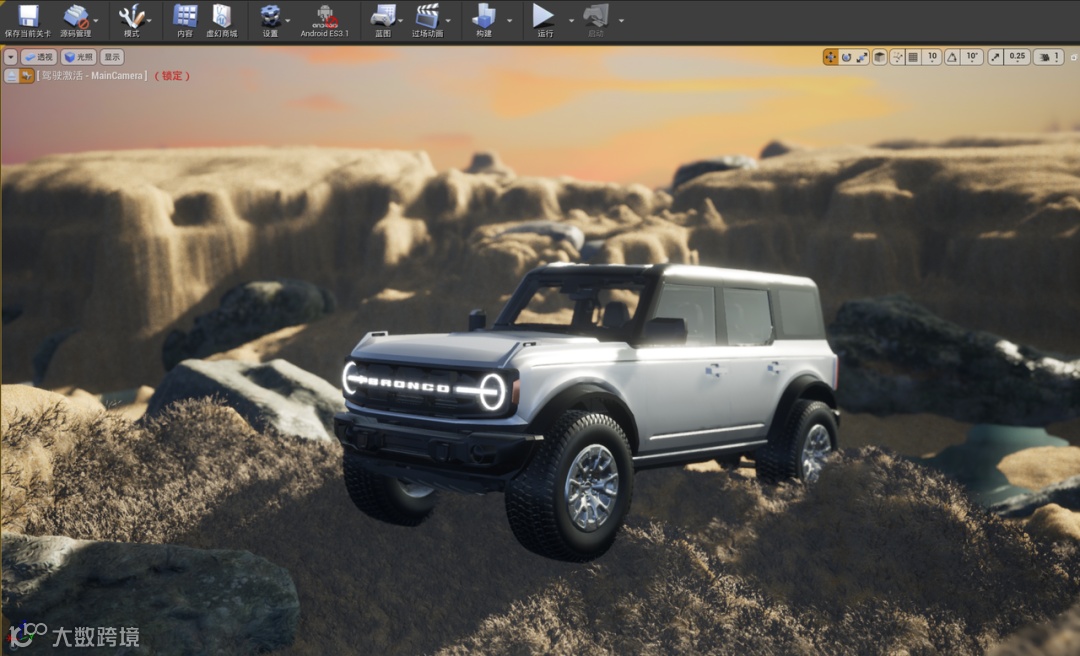Expand 构建 options dropdown arrow

point(510,20)
